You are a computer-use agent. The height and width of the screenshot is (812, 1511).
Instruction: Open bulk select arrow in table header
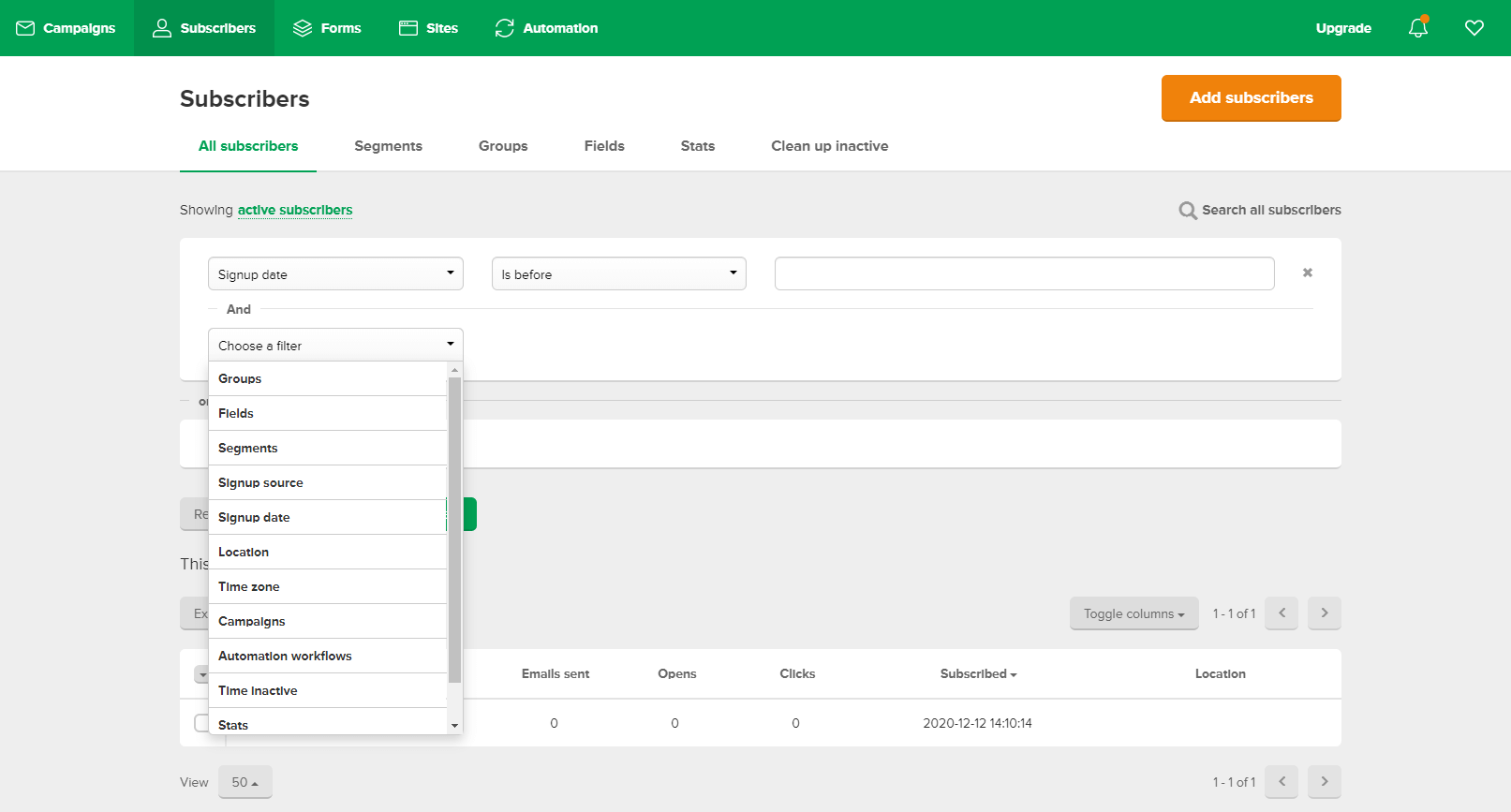click(x=201, y=674)
